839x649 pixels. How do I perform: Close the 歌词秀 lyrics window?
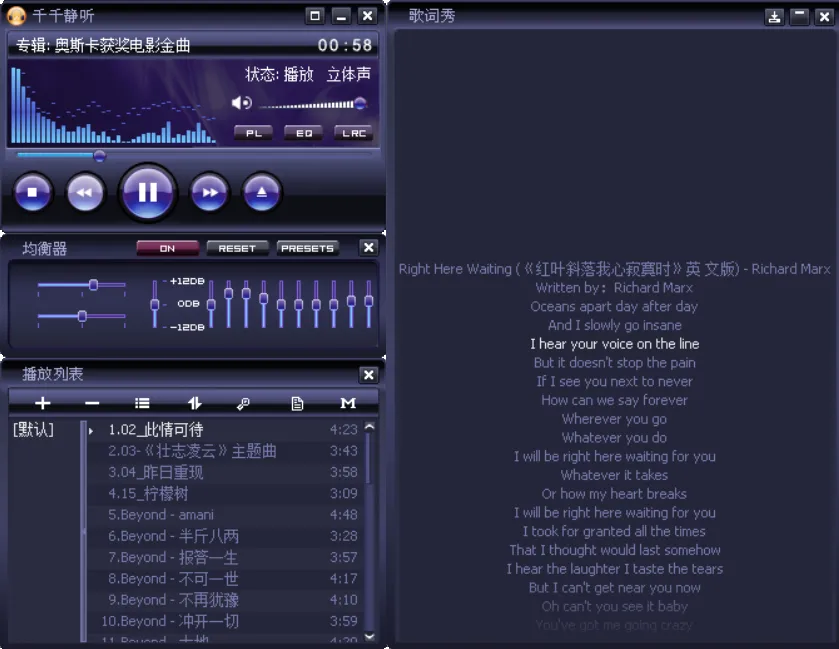coord(824,17)
